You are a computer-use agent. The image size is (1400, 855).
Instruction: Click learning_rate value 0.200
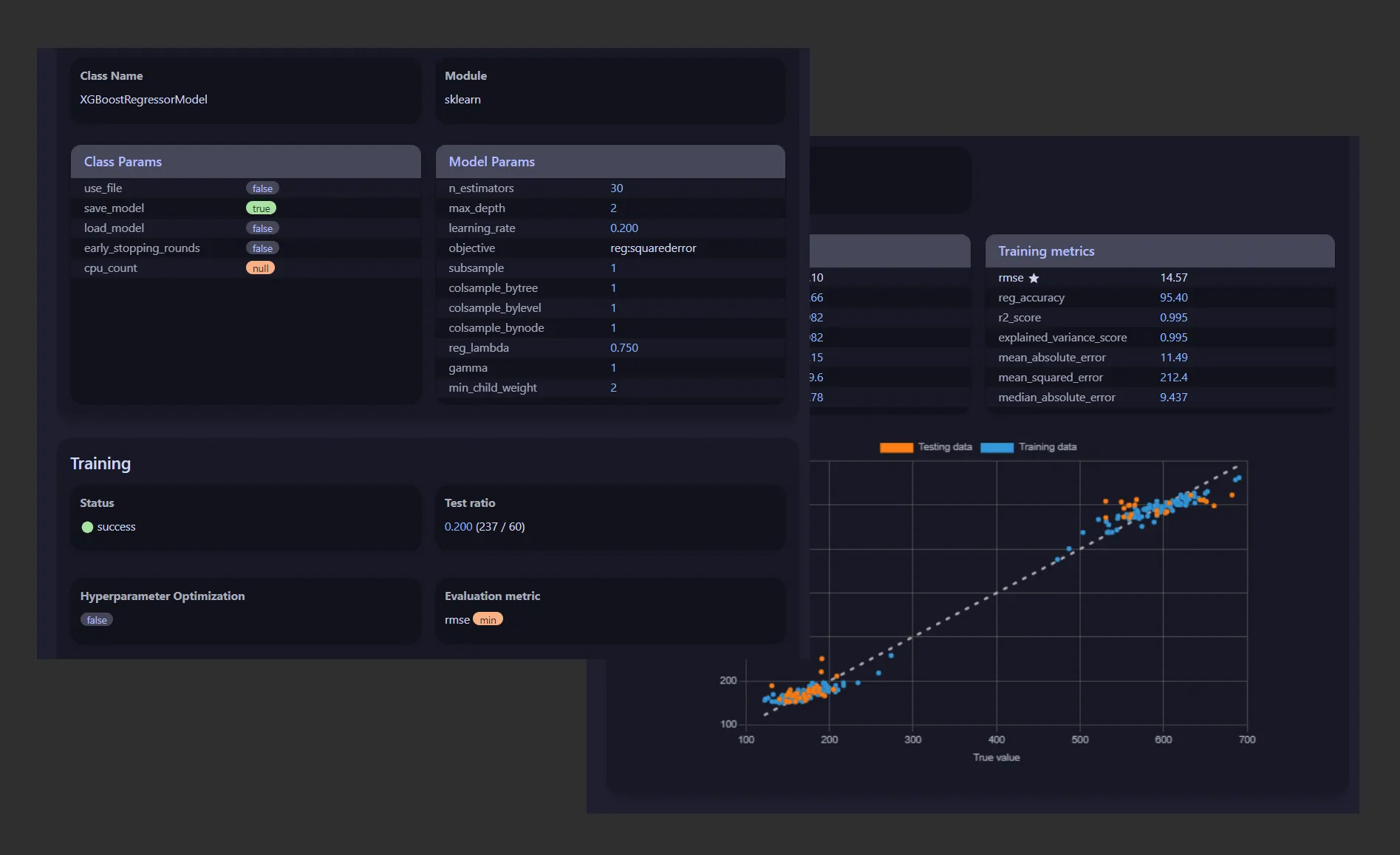tap(624, 228)
